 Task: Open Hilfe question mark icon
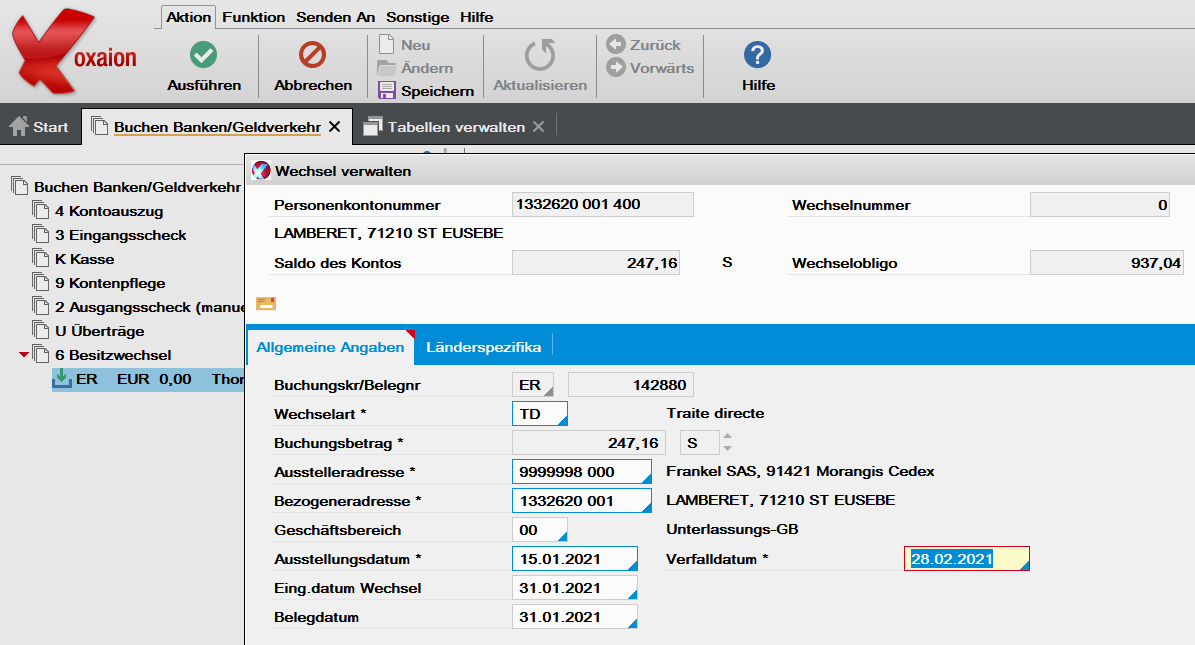pos(758,55)
